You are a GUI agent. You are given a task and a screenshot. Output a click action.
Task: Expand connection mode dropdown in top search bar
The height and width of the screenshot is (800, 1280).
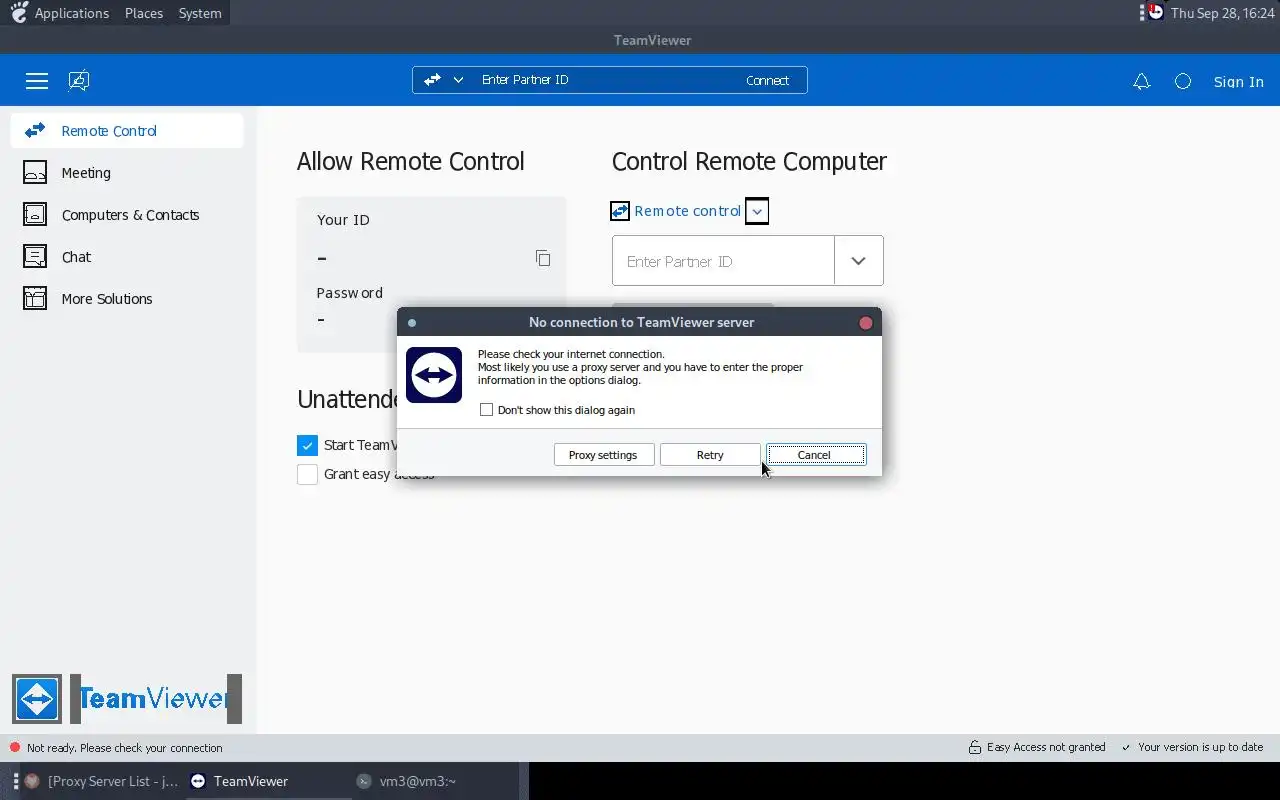[x=458, y=80]
